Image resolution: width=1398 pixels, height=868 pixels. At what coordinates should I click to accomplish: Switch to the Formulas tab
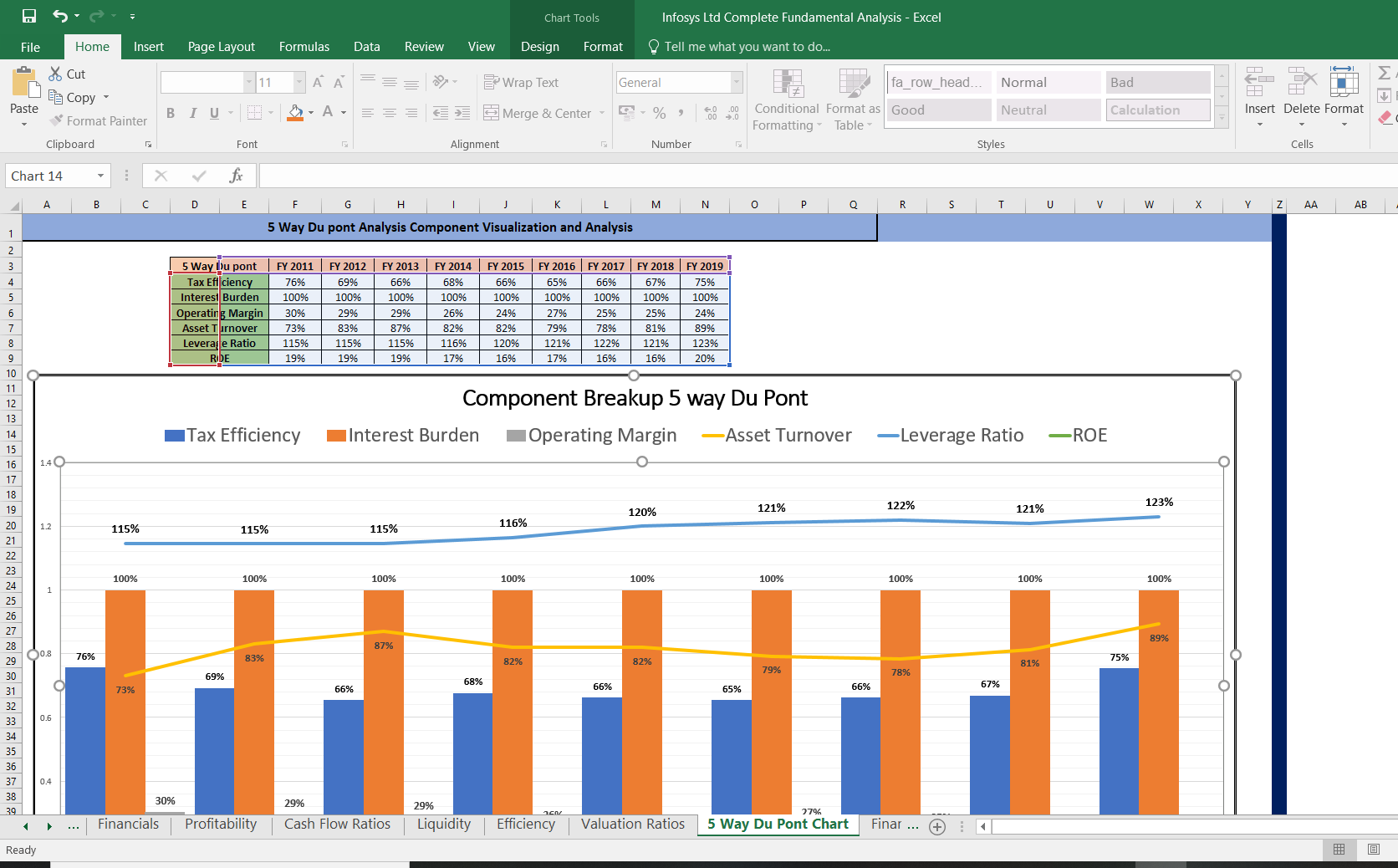pos(304,47)
